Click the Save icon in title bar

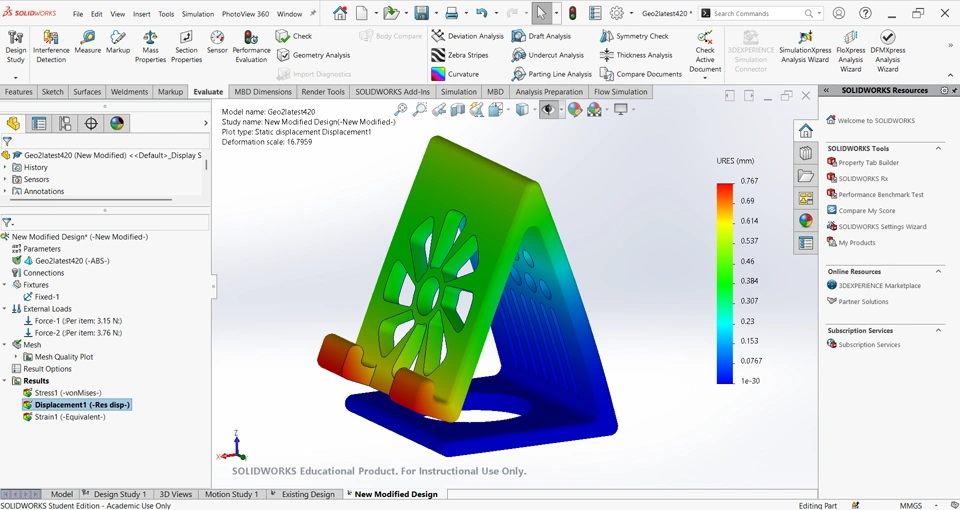coord(421,13)
